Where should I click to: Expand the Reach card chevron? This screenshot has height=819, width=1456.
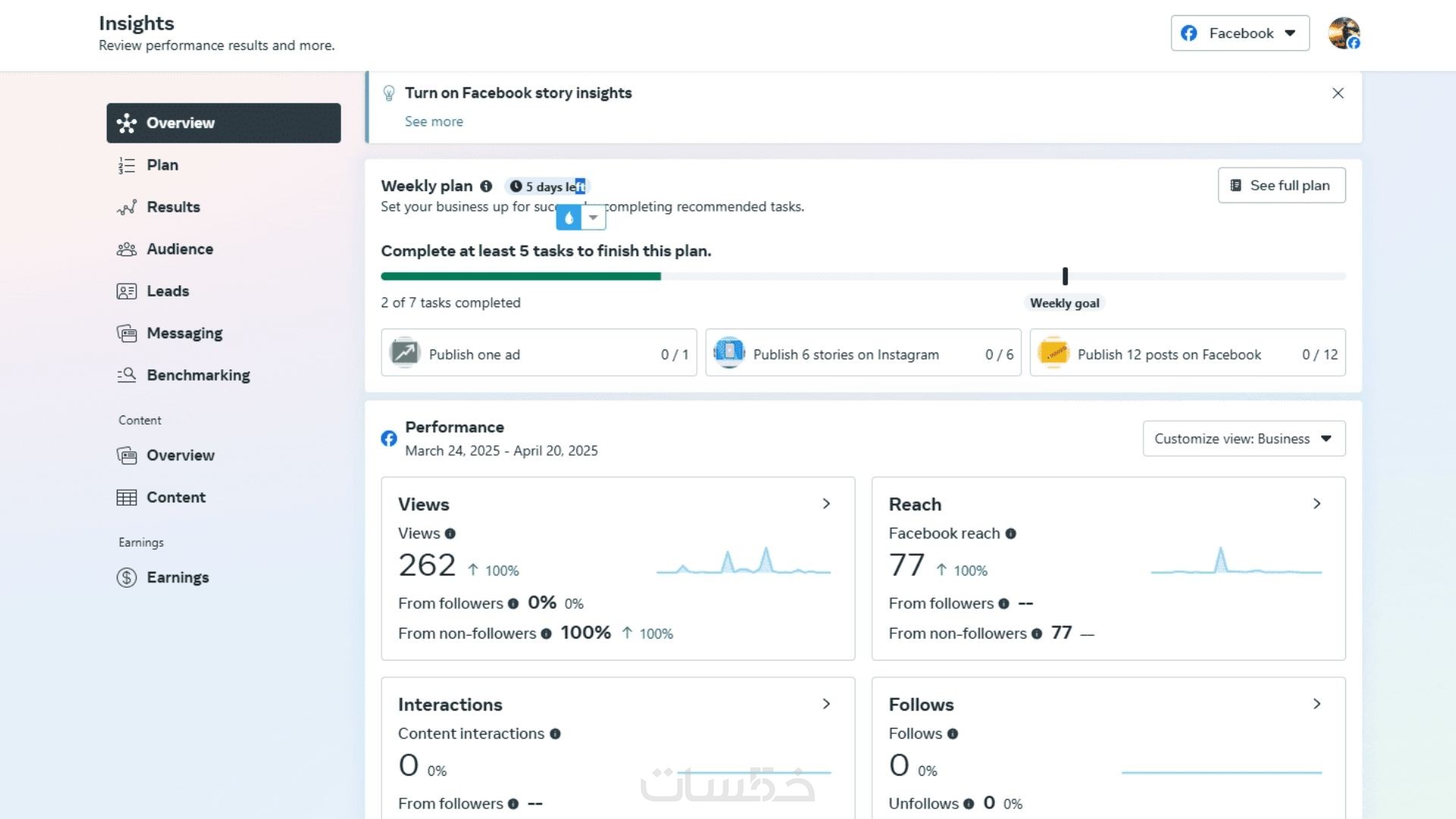click(1317, 504)
